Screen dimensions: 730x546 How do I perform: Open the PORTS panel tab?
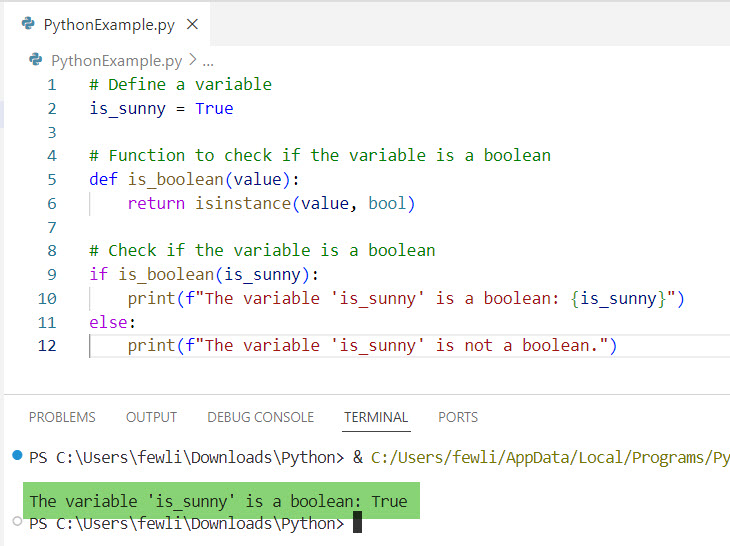pos(458,417)
